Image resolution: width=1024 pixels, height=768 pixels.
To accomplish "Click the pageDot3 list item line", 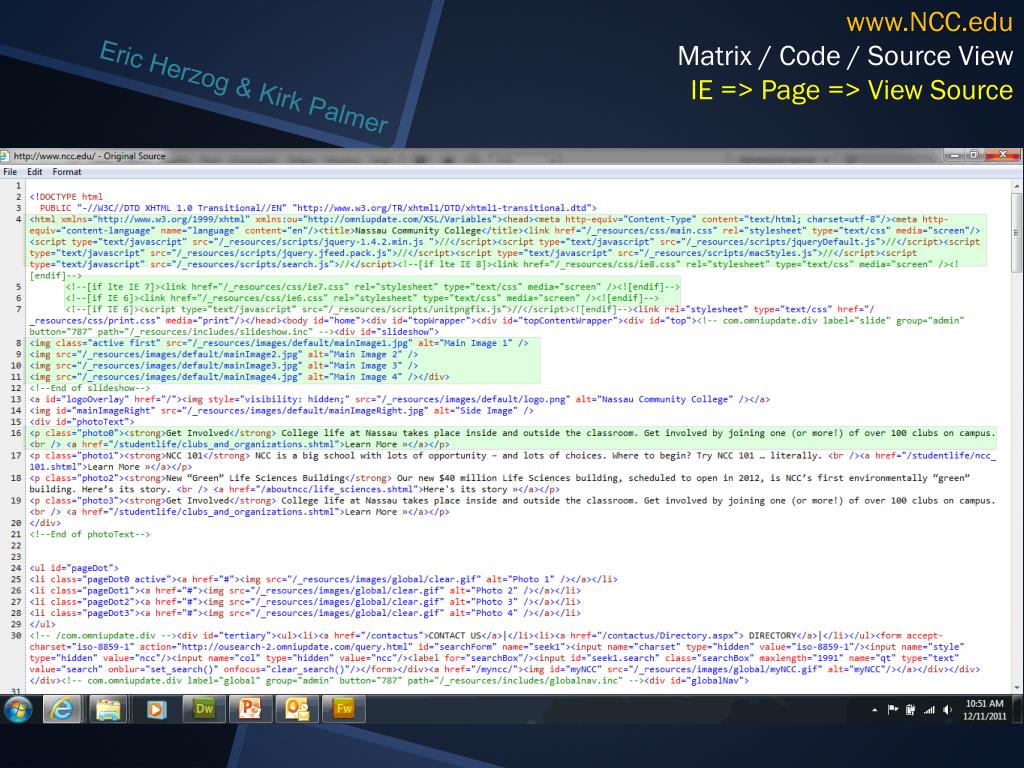I will 305,613.
